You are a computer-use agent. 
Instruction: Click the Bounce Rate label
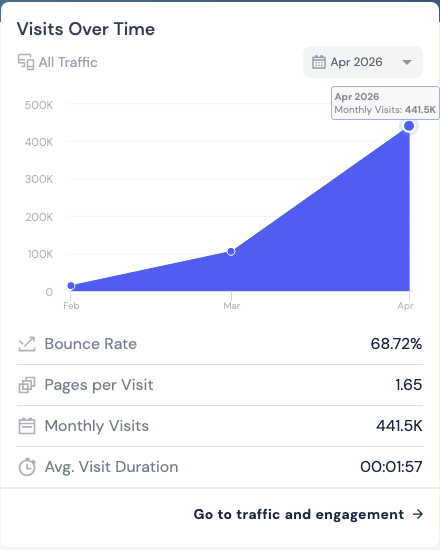[91, 344]
